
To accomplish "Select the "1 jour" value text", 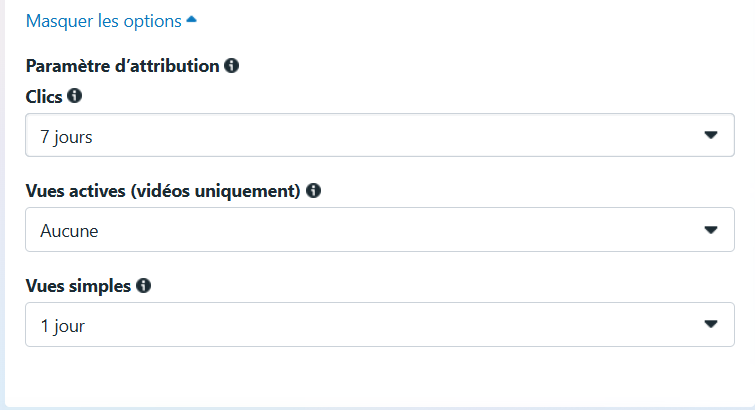I will (63, 326).
